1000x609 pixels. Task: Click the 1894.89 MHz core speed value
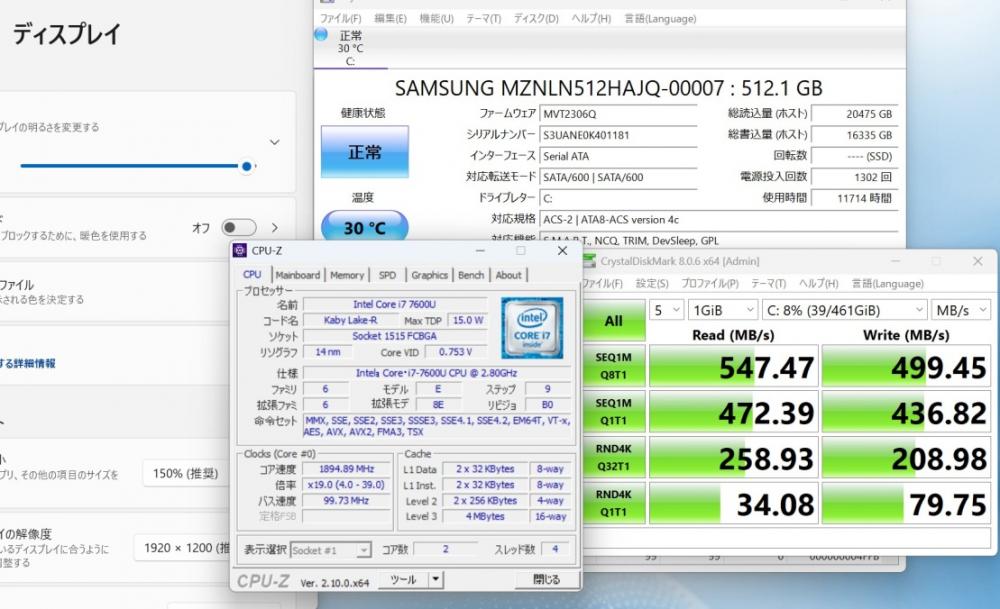346,469
